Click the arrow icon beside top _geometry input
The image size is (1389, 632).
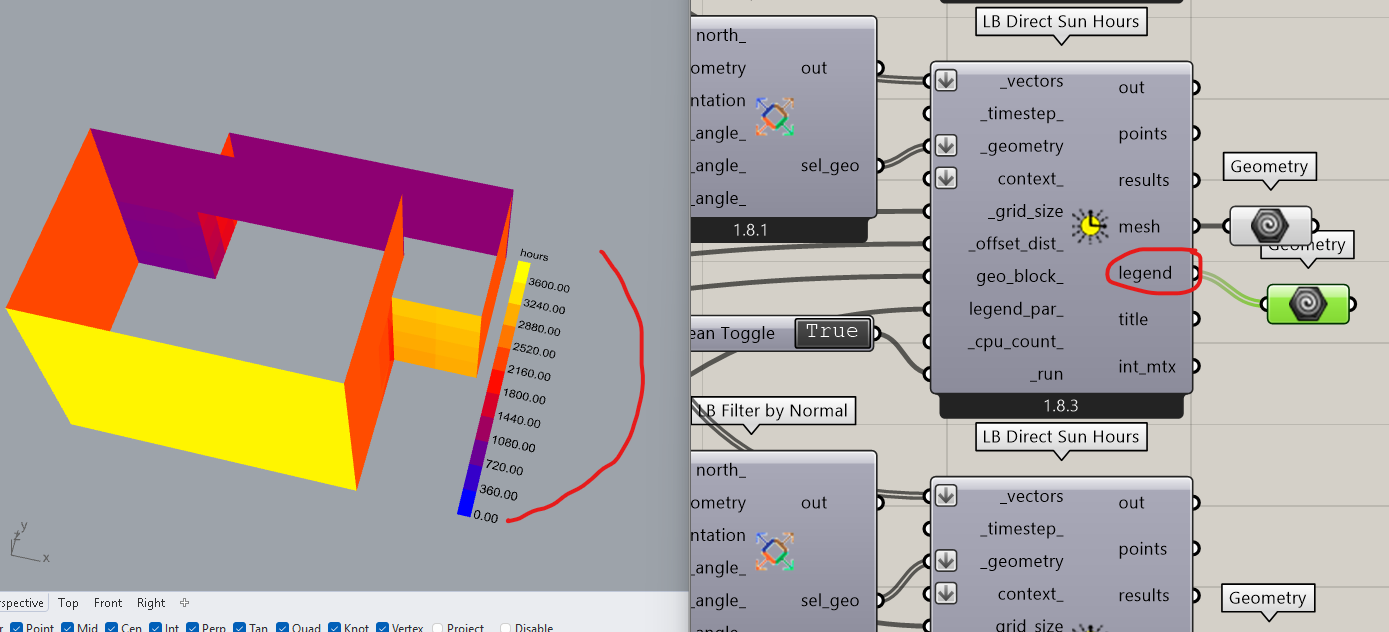[x=946, y=146]
